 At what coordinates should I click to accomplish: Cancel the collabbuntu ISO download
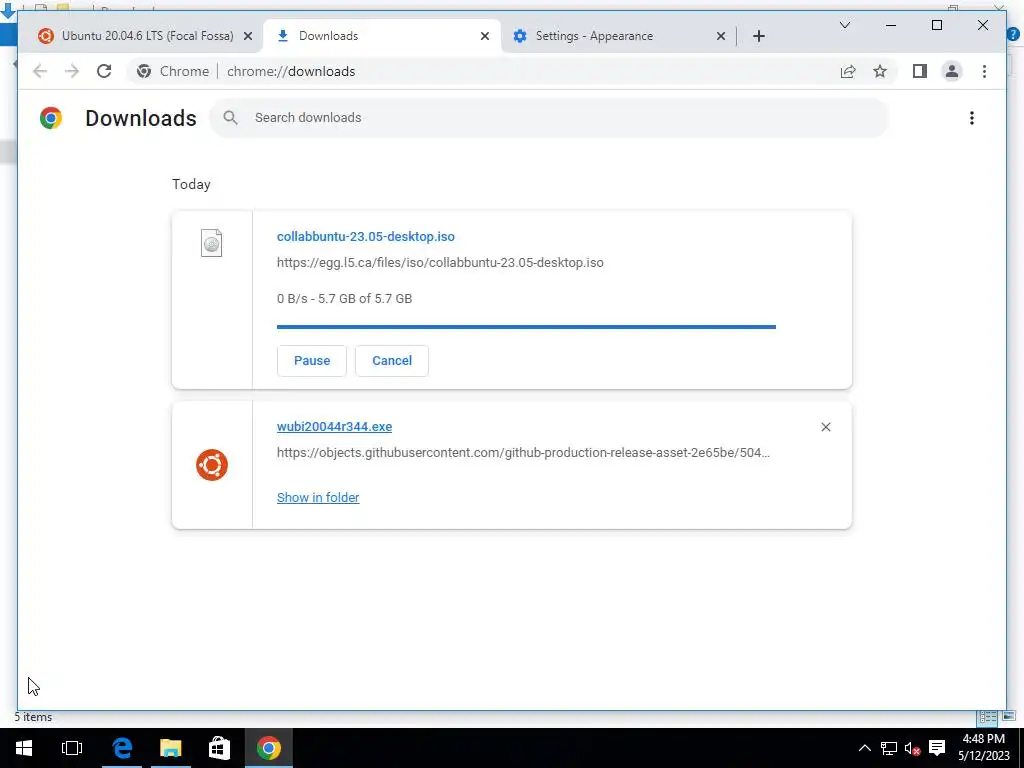(392, 360)
